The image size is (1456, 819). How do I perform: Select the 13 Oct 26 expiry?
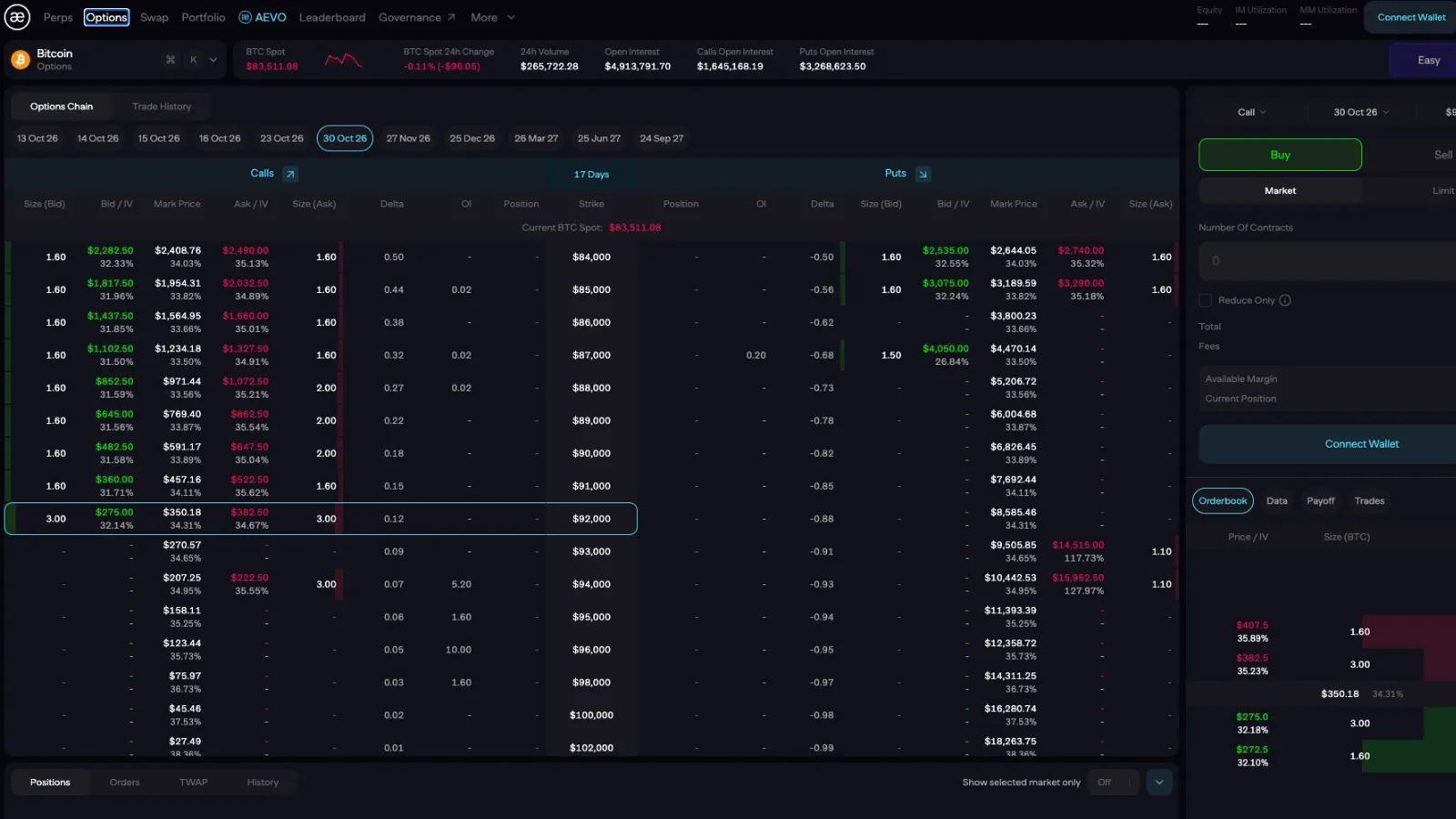[x=37, y=138]
